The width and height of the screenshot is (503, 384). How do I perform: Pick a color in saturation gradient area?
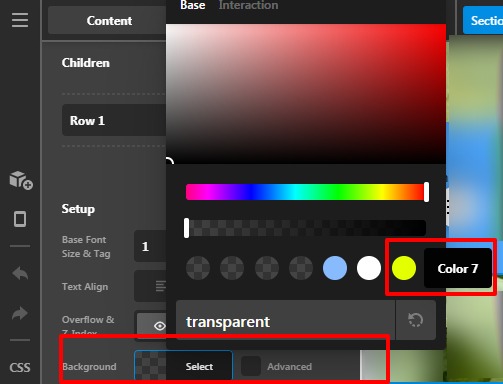tap(306, 94)
